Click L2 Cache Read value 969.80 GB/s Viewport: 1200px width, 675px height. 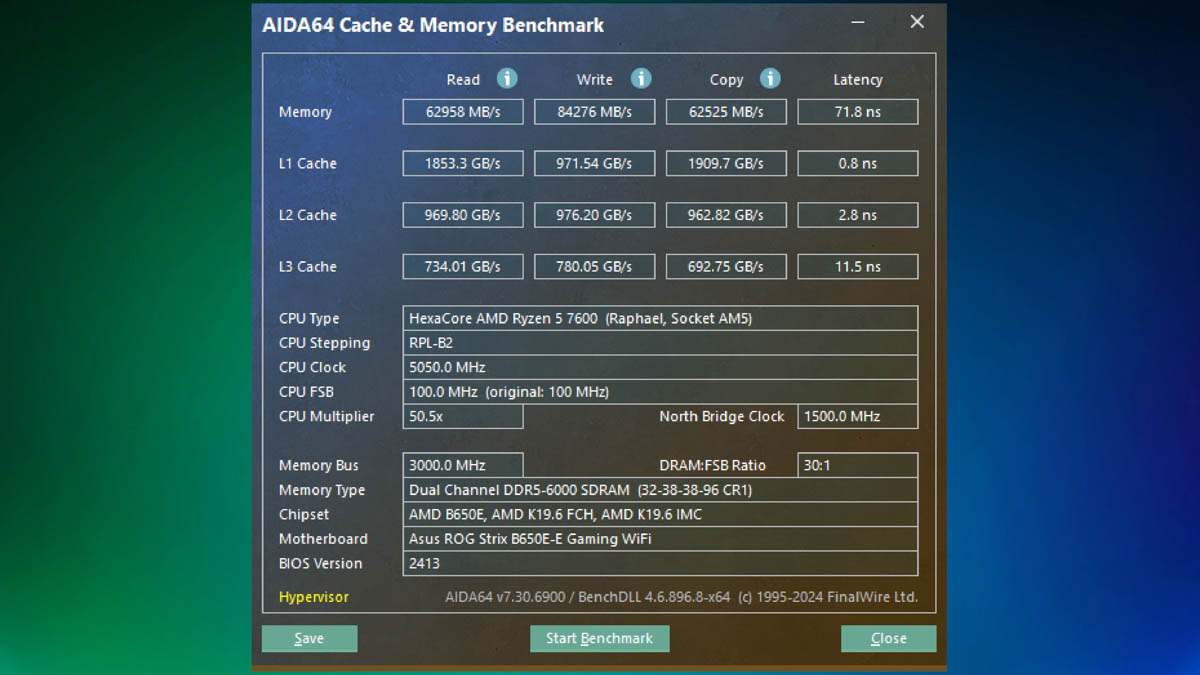pyautogui.click(x=463, y=215)
